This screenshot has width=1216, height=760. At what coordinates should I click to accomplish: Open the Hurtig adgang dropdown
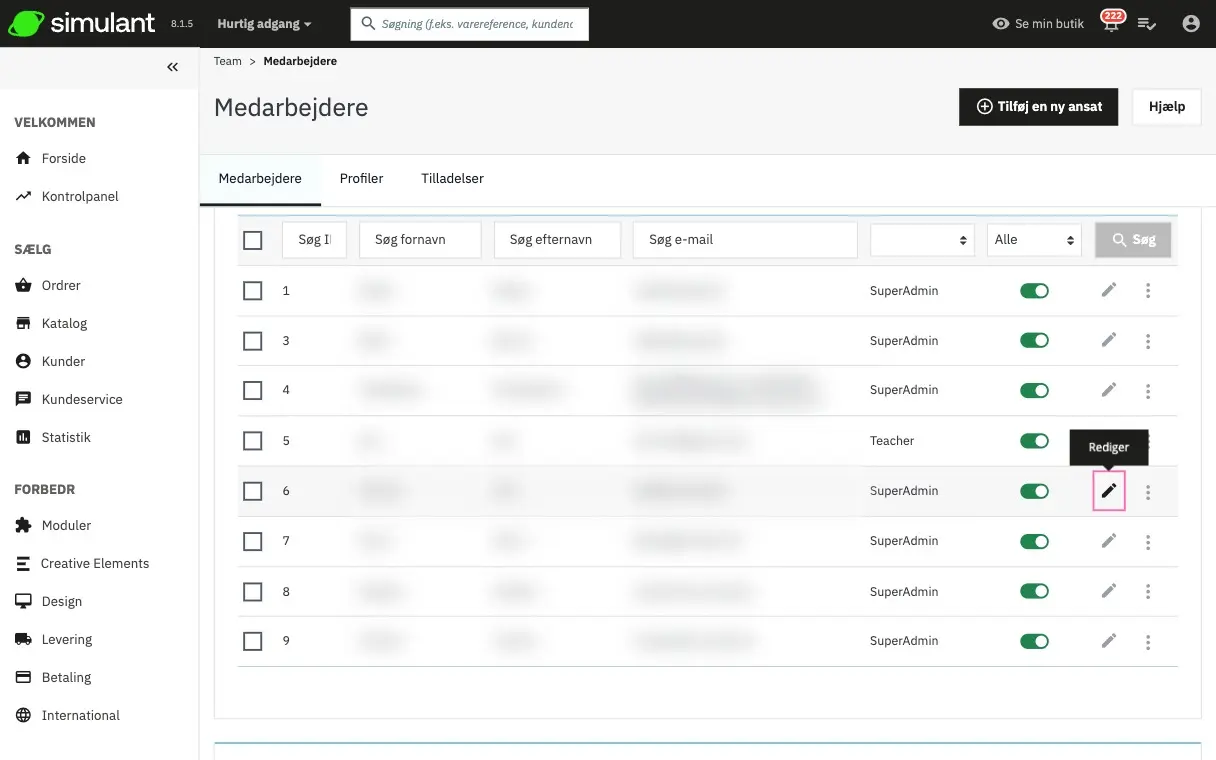click(264, 24)
